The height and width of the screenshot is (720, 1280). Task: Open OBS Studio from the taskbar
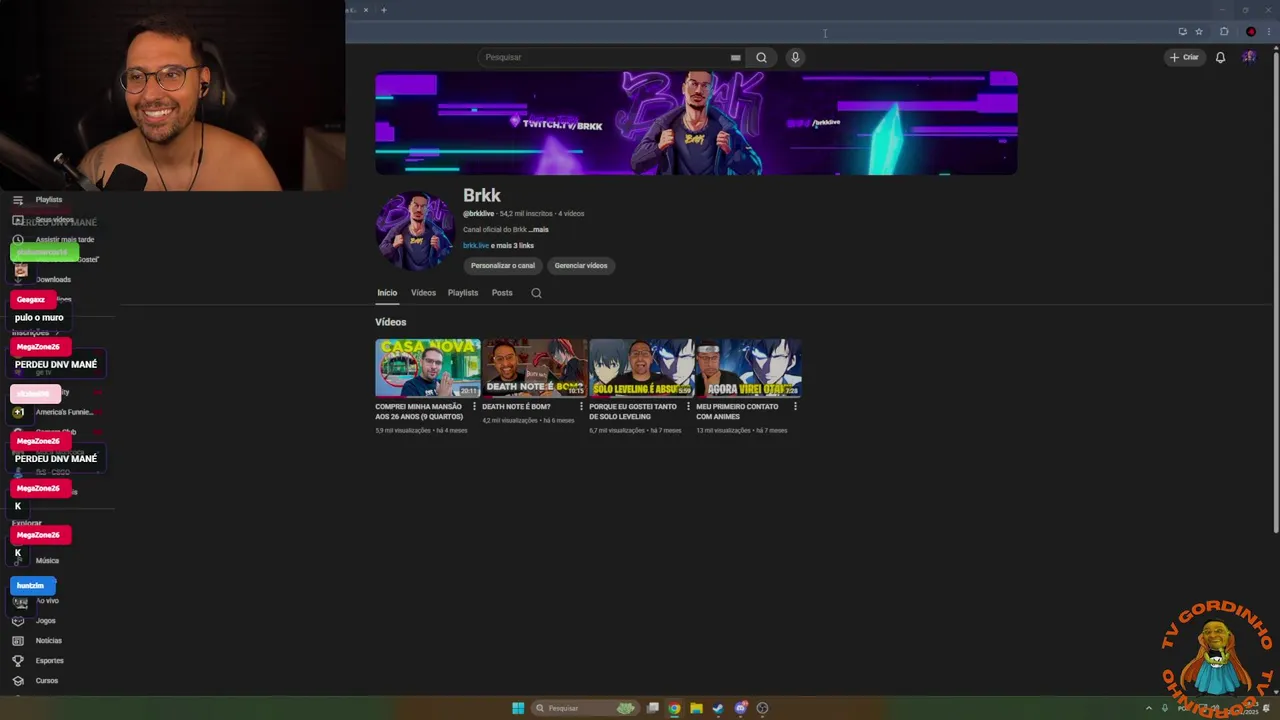[x=762, y=708]
